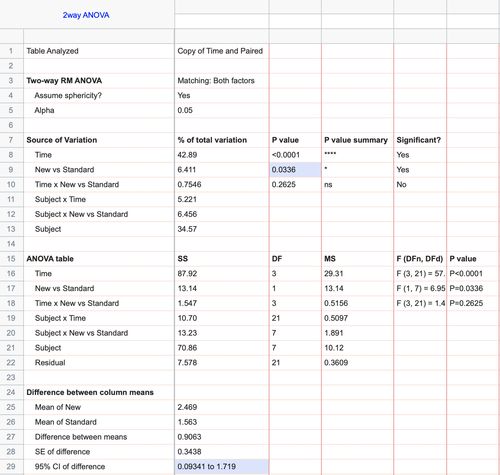The image size is (500, 475).
Task: Open the 2way ANOVA sheet link
Action: point(86,15)
